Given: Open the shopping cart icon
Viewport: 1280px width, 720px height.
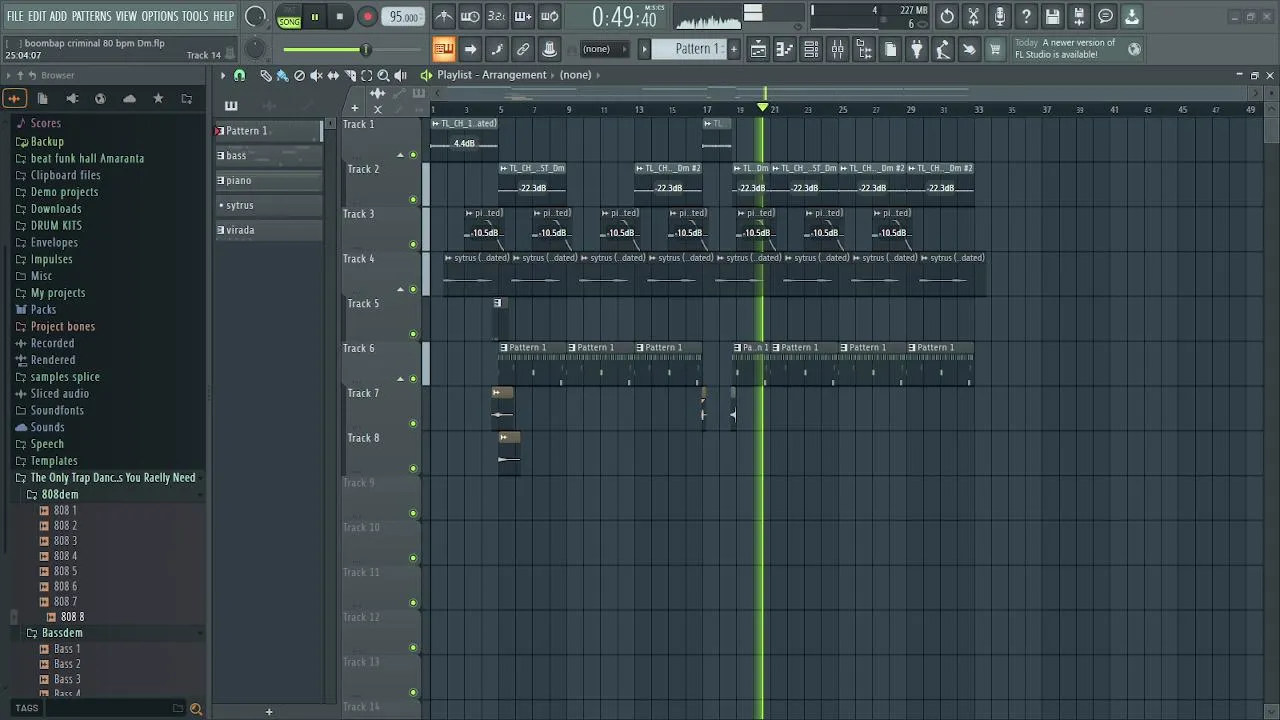Looking at the screenshot, I should tap(995, 49).
